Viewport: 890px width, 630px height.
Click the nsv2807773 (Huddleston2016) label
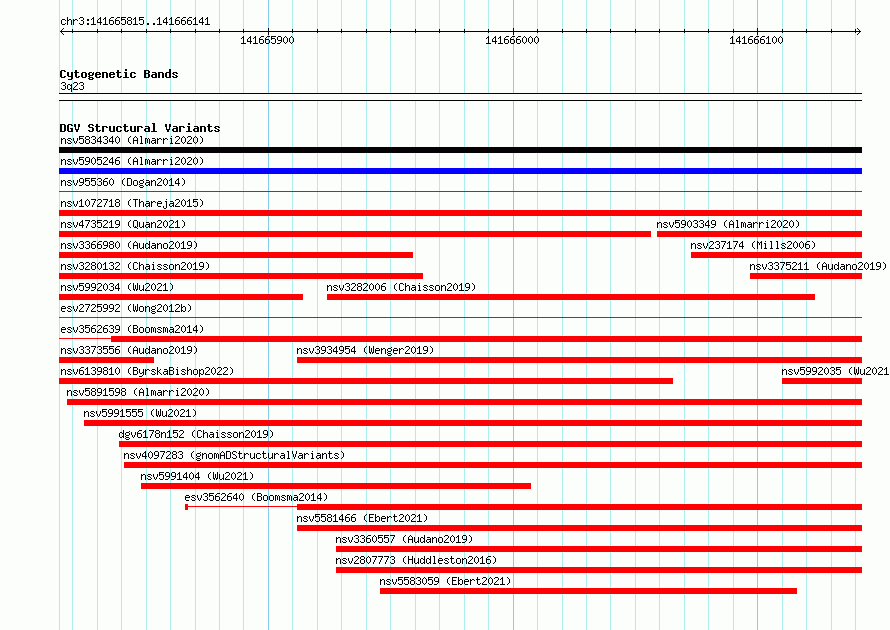[x=416, y=560]
